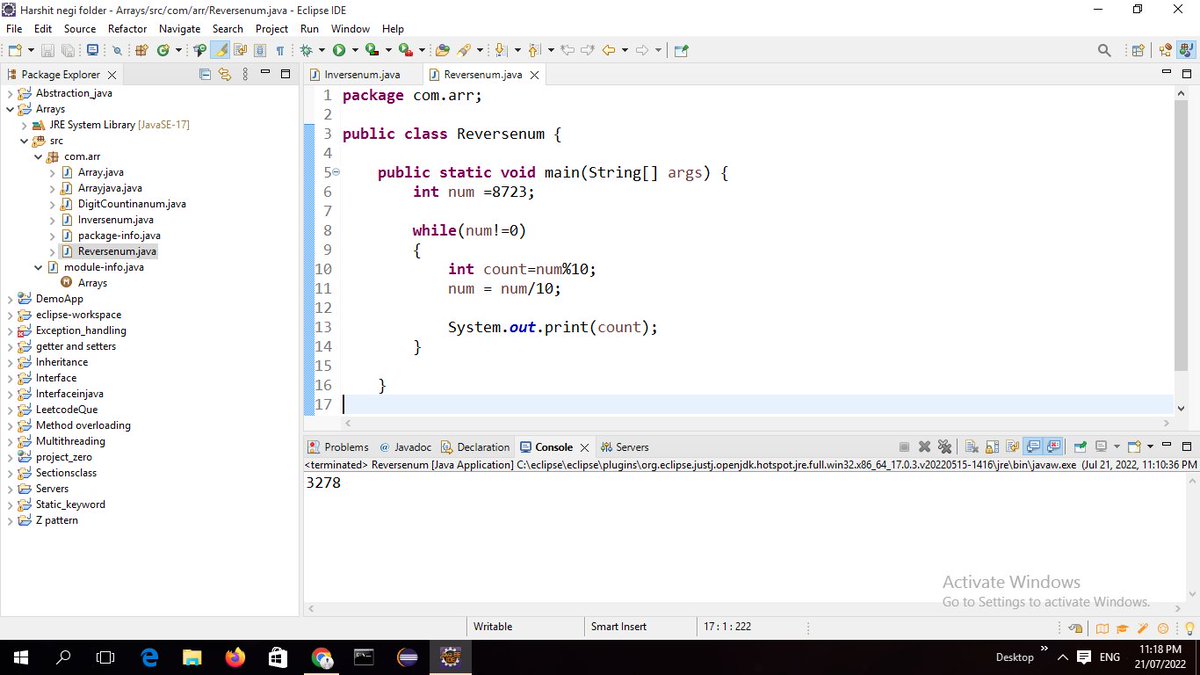Toggle Word Wrap in Console toolbar
Screen dimensions: 1200x675
click(1012, 447)
